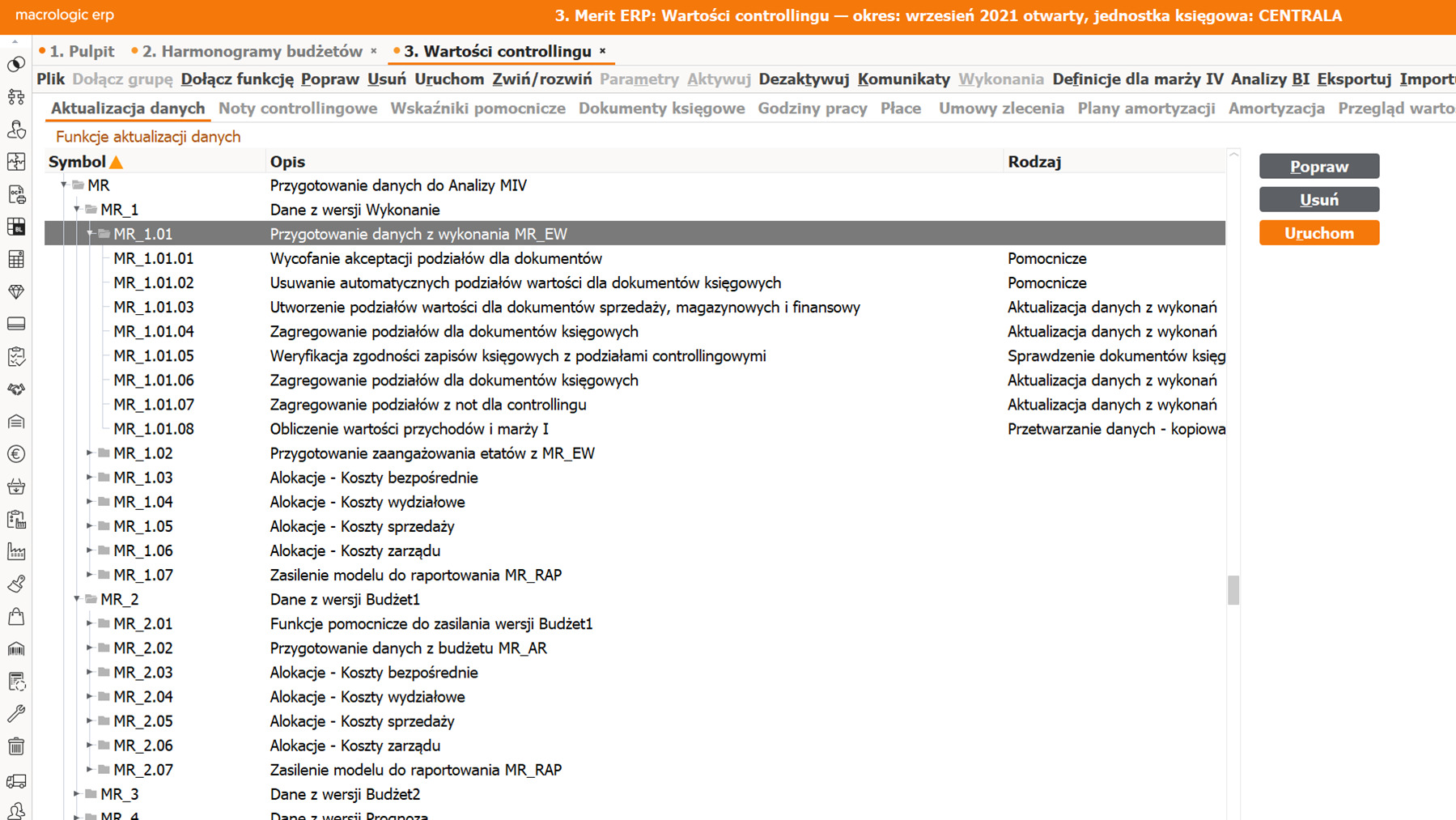Open the Komunikaty menu

pyautogui.click(x=903, y=79)
